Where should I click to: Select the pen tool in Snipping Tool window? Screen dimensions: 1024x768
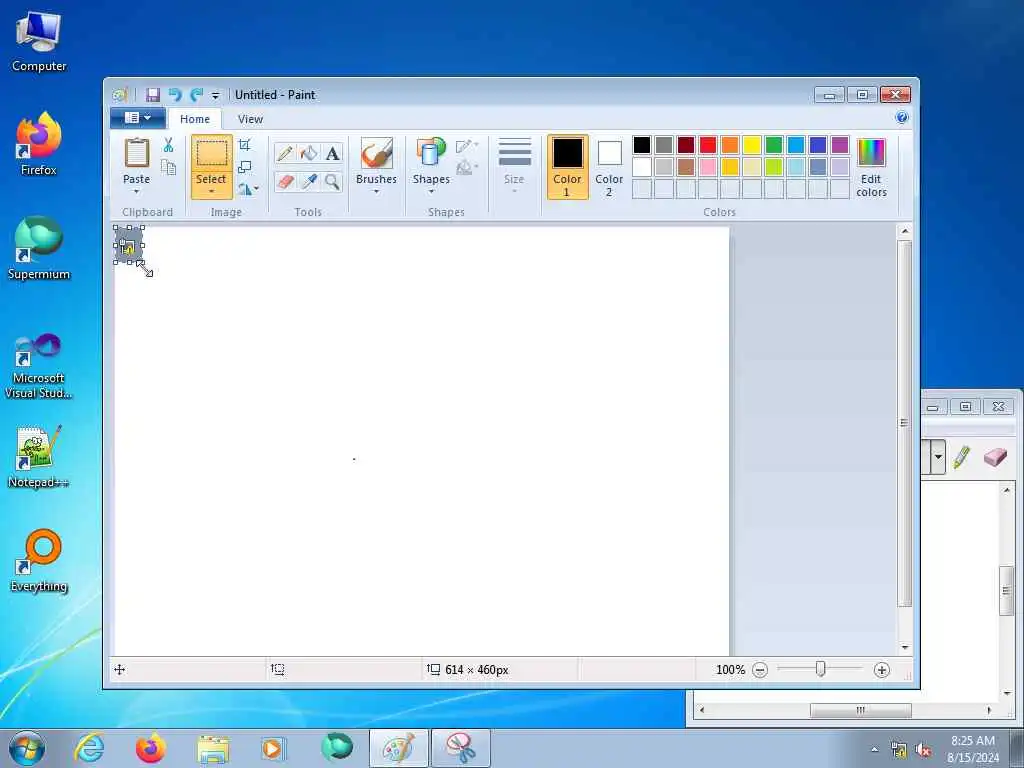point(961,456)
